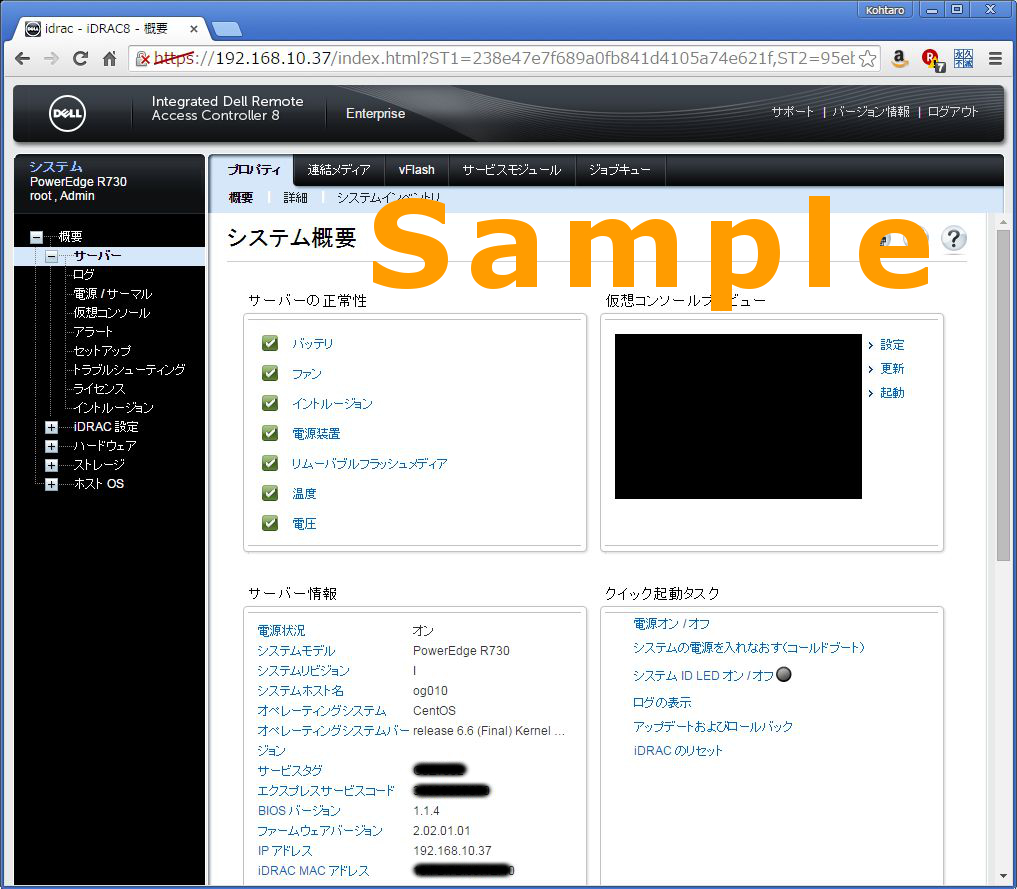This screenshot has width=1017, height=889.
Task: Select ライセンス in the sidebar tree
Action: click(x=99, y=388)
